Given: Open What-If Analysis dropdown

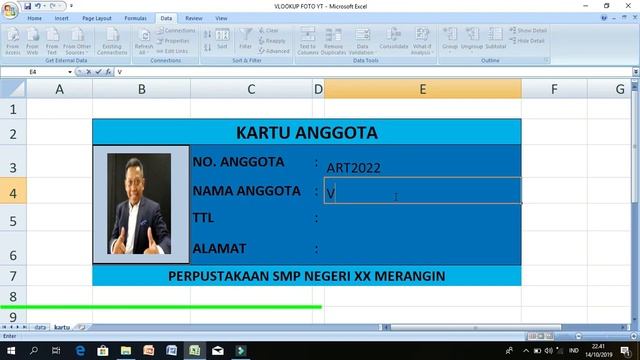Looking at the screenshot, I should (x=422, y=41).
